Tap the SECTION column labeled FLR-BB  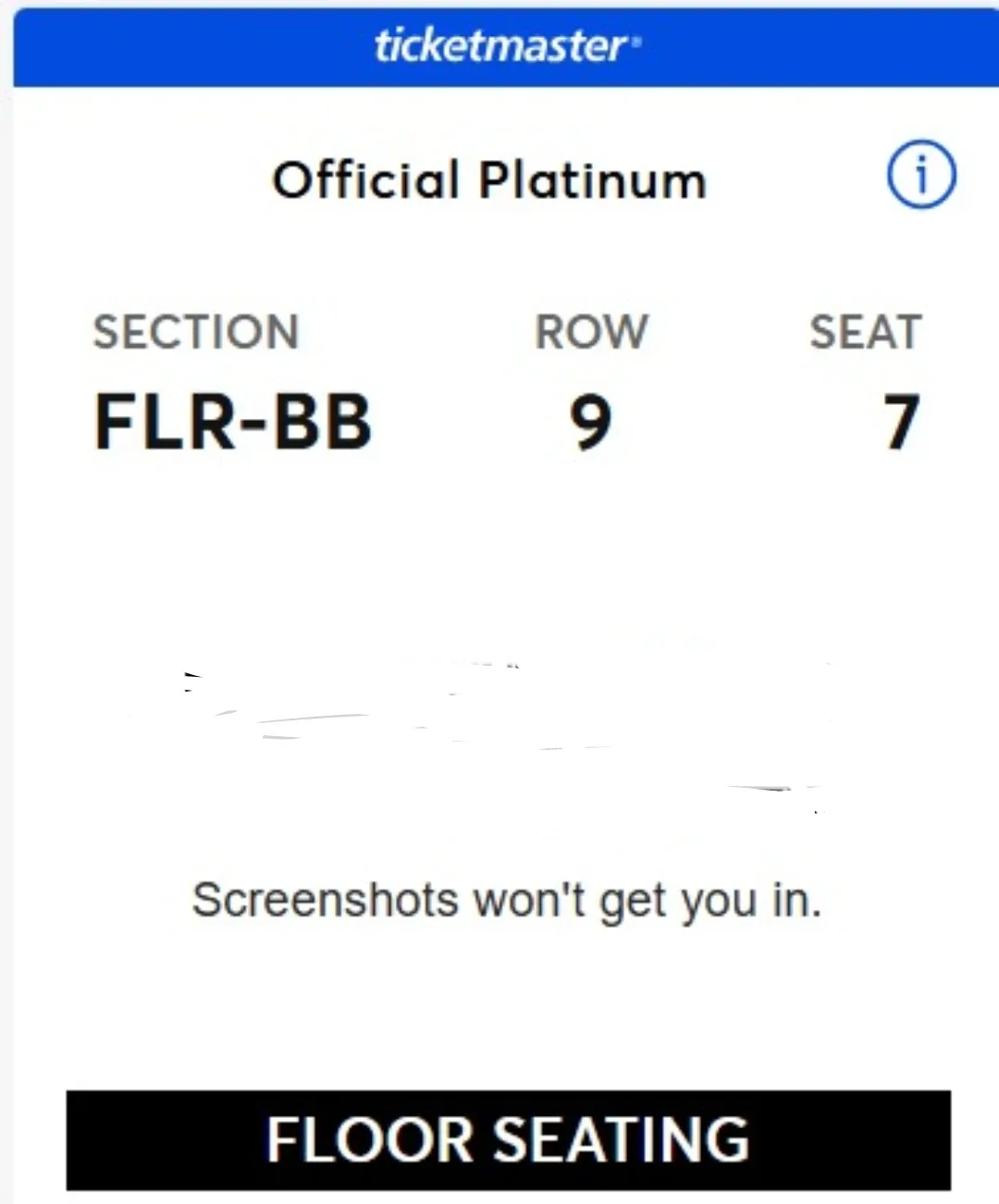pyautogui.click(x=233, y=422)
